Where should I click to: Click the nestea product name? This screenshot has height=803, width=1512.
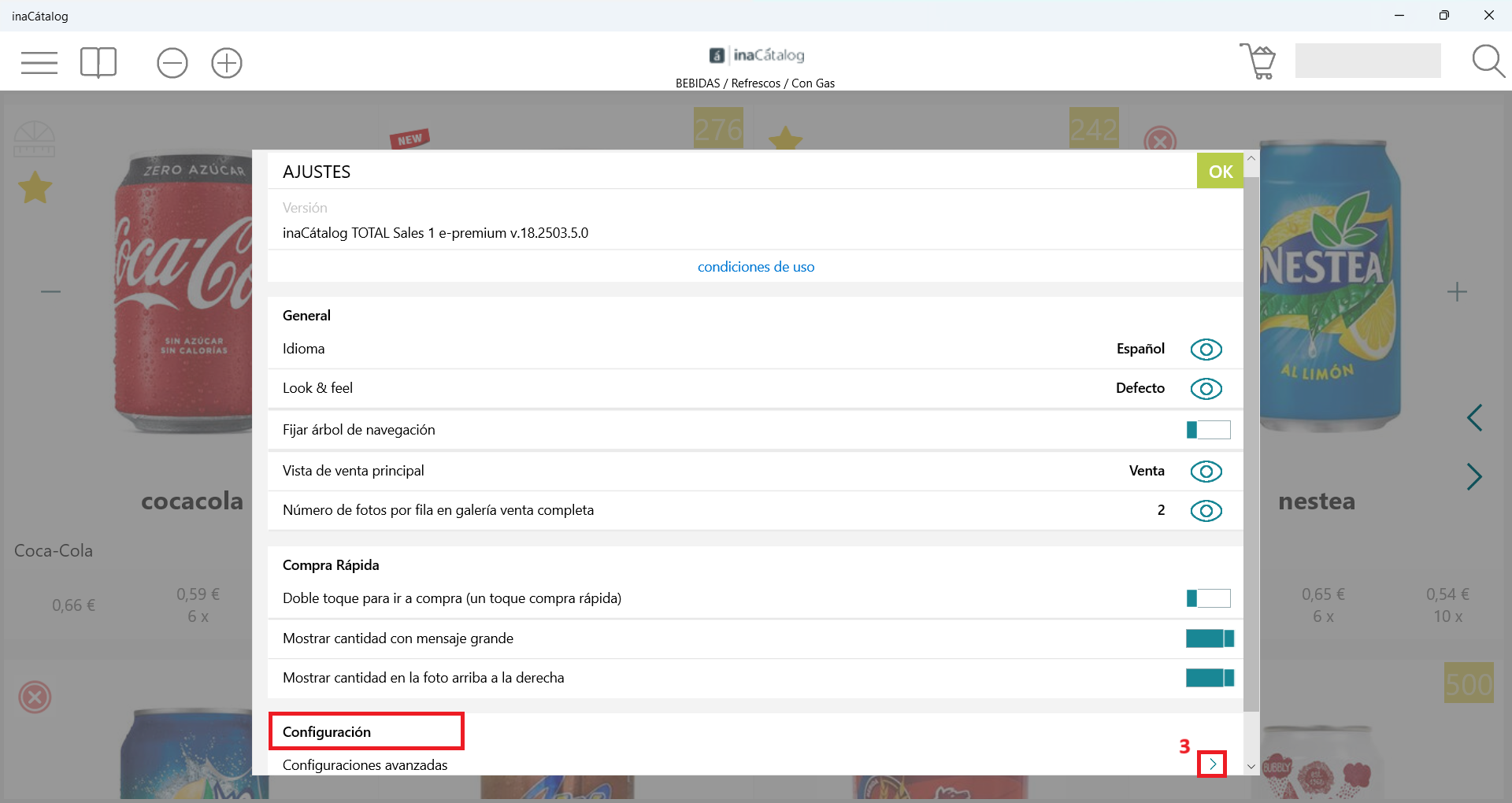click(1317, 501)
